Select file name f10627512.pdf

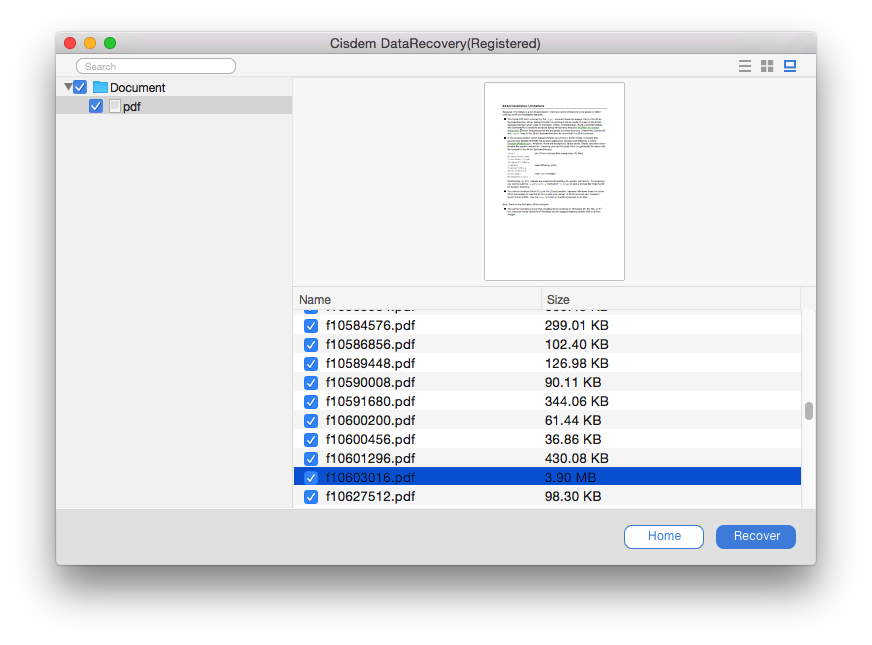[x=370, y=497]
